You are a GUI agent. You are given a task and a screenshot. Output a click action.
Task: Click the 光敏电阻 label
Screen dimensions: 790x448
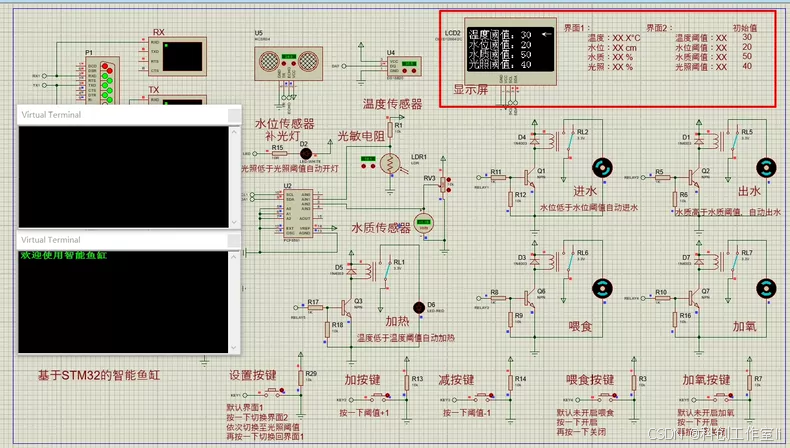point(361,136)
